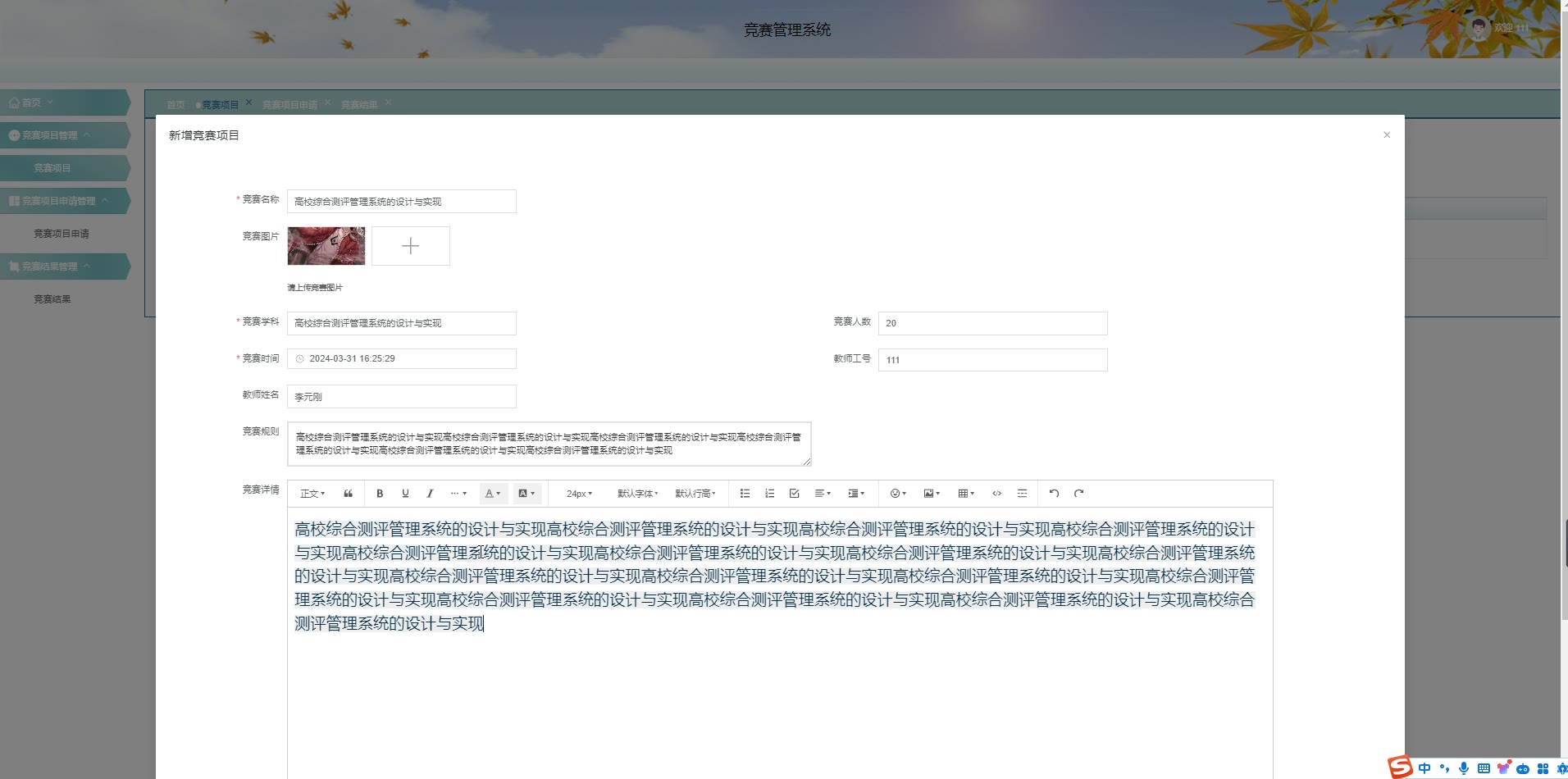Open the more text styles menu
This screenshot has height=779, width=1568.
point(458,494)
